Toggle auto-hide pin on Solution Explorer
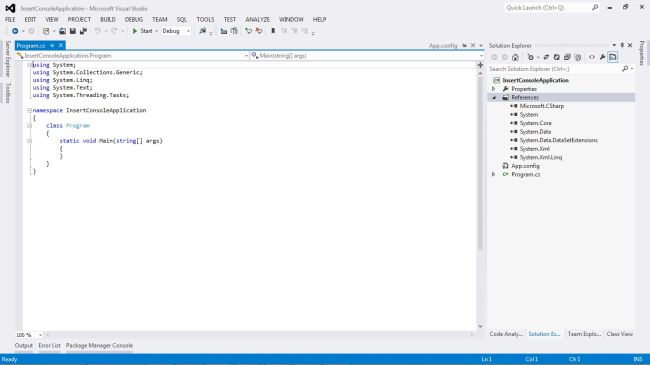 click(x=622, y=45)
